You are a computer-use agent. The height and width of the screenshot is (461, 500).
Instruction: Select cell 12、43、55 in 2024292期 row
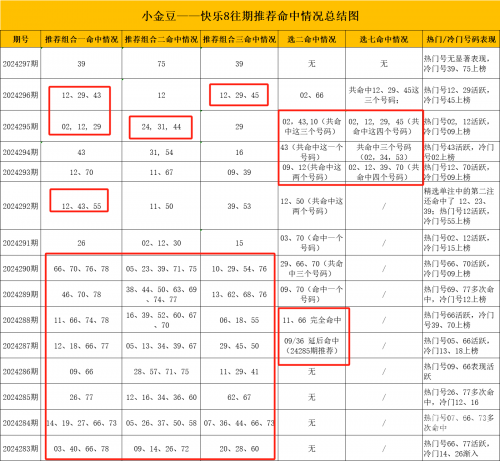click(81, 206)
